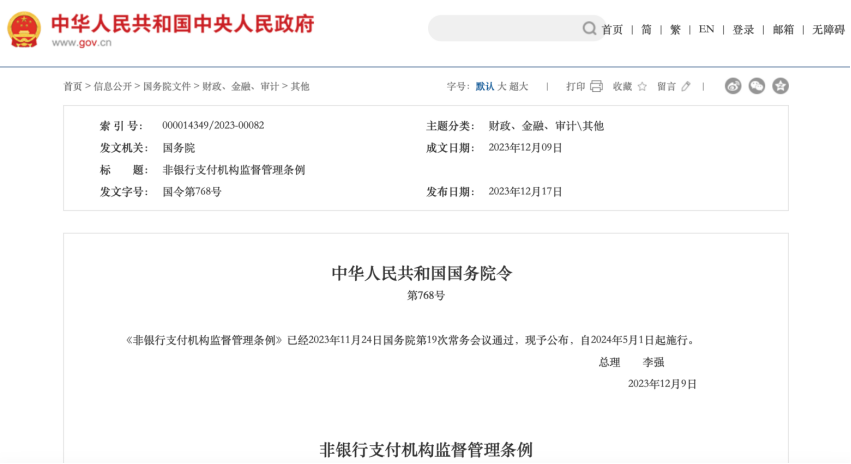Open 国务院文件 breadcrumb link

point(167,87)
